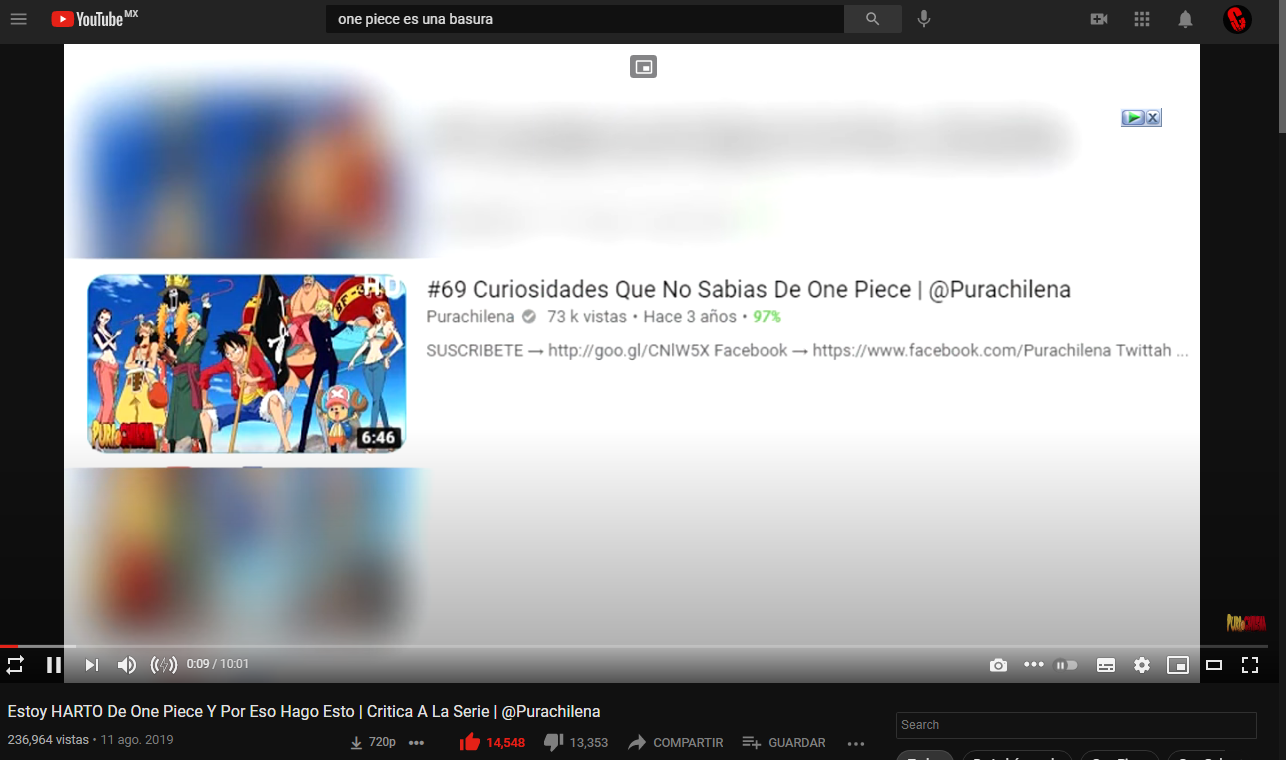Screen dimensions: 1286x760
Task: Click the '97%' rating text
Action: click(767, 317)
